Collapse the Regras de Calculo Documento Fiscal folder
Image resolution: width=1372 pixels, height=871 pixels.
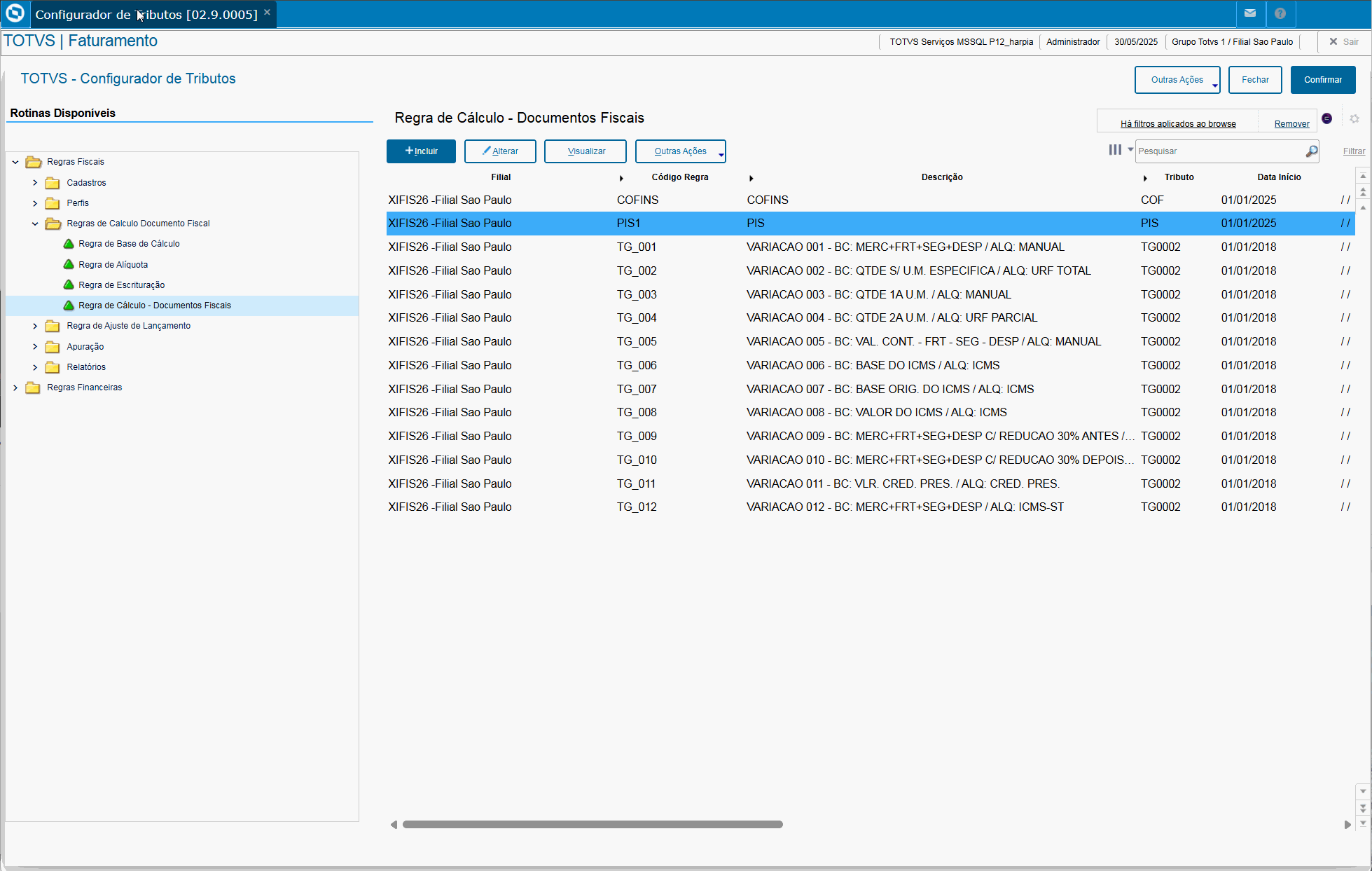point(35,224)
